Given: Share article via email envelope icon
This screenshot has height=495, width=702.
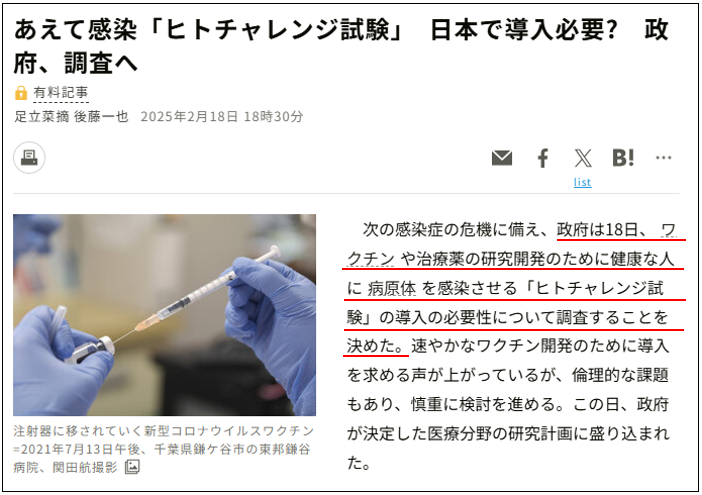Looking at the screenshot, I should click(502, 158).
